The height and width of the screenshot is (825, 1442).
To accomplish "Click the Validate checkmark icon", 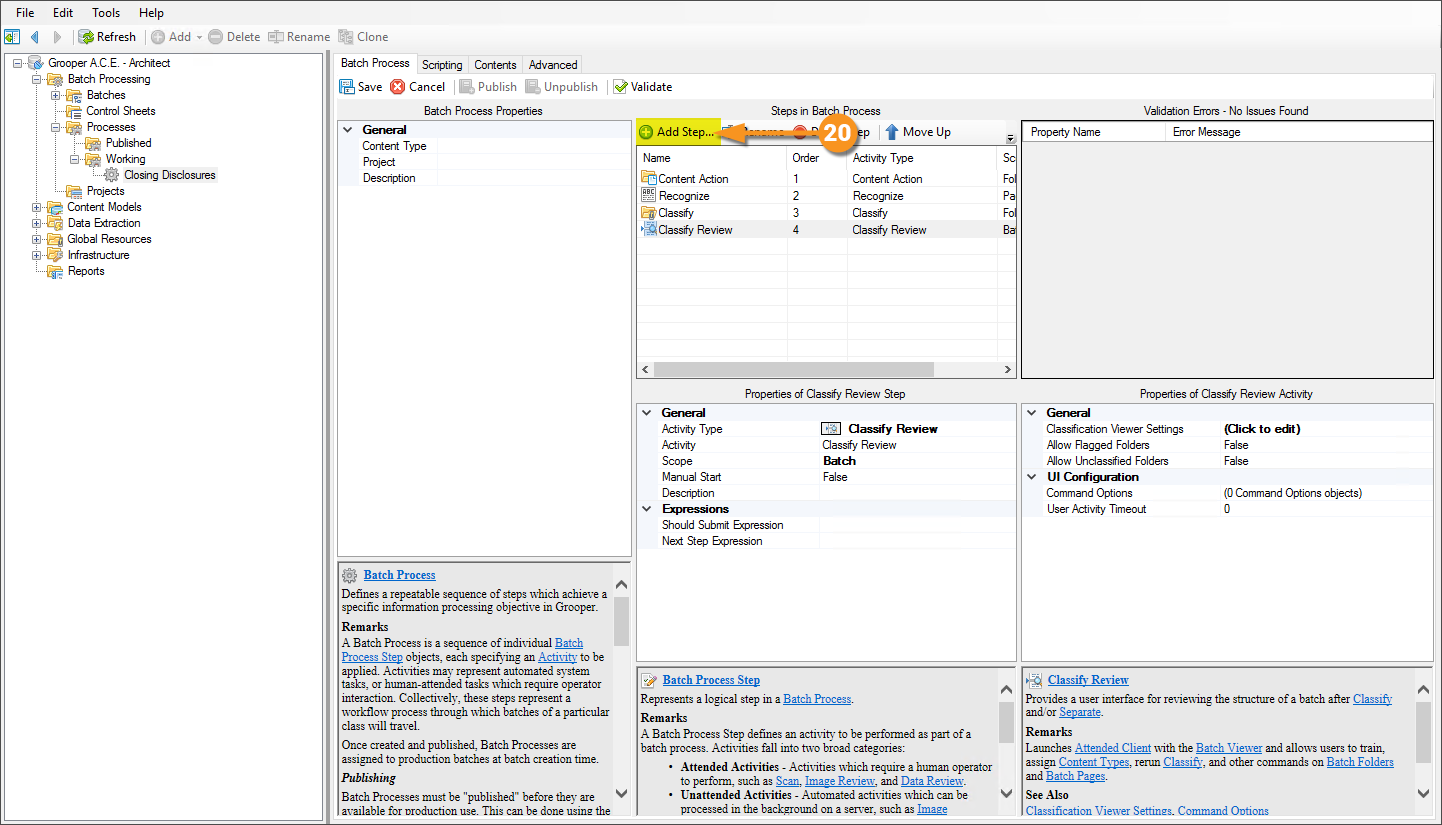I will click(620, 87).
